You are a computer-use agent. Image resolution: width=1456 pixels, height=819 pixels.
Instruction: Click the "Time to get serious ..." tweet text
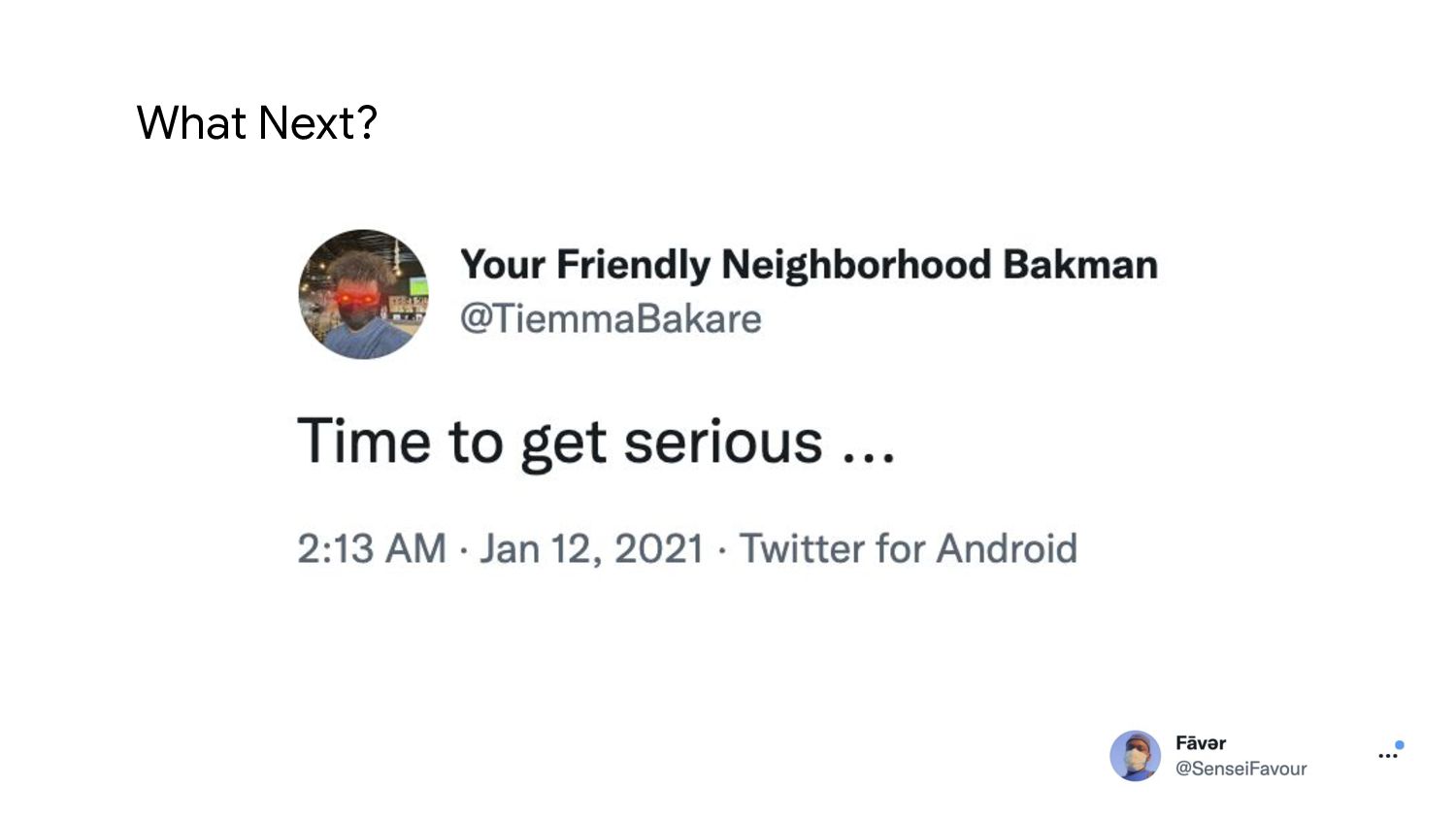tap(596, 442)
